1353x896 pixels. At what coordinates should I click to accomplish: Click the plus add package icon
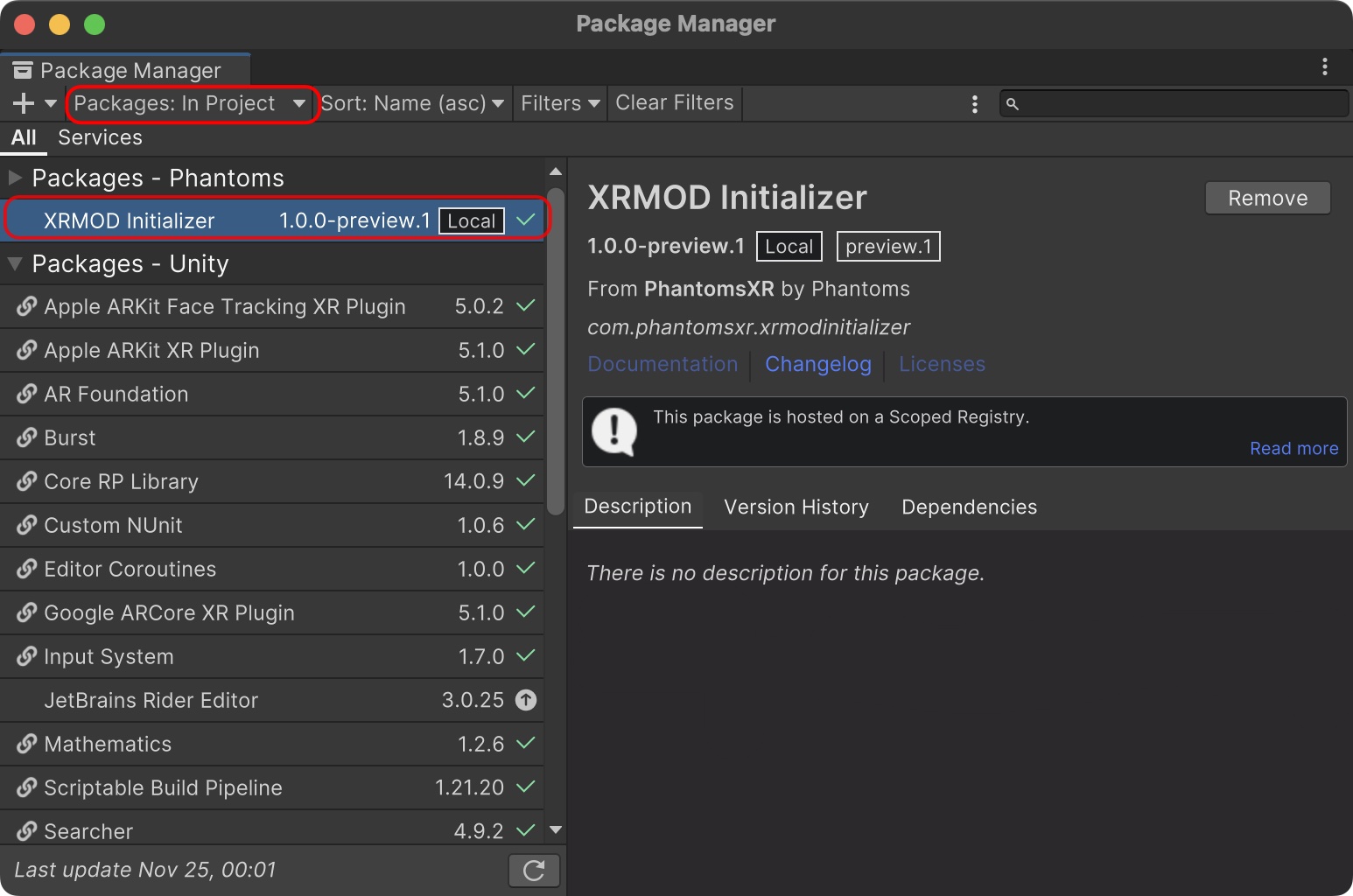(x=24, y=103)
